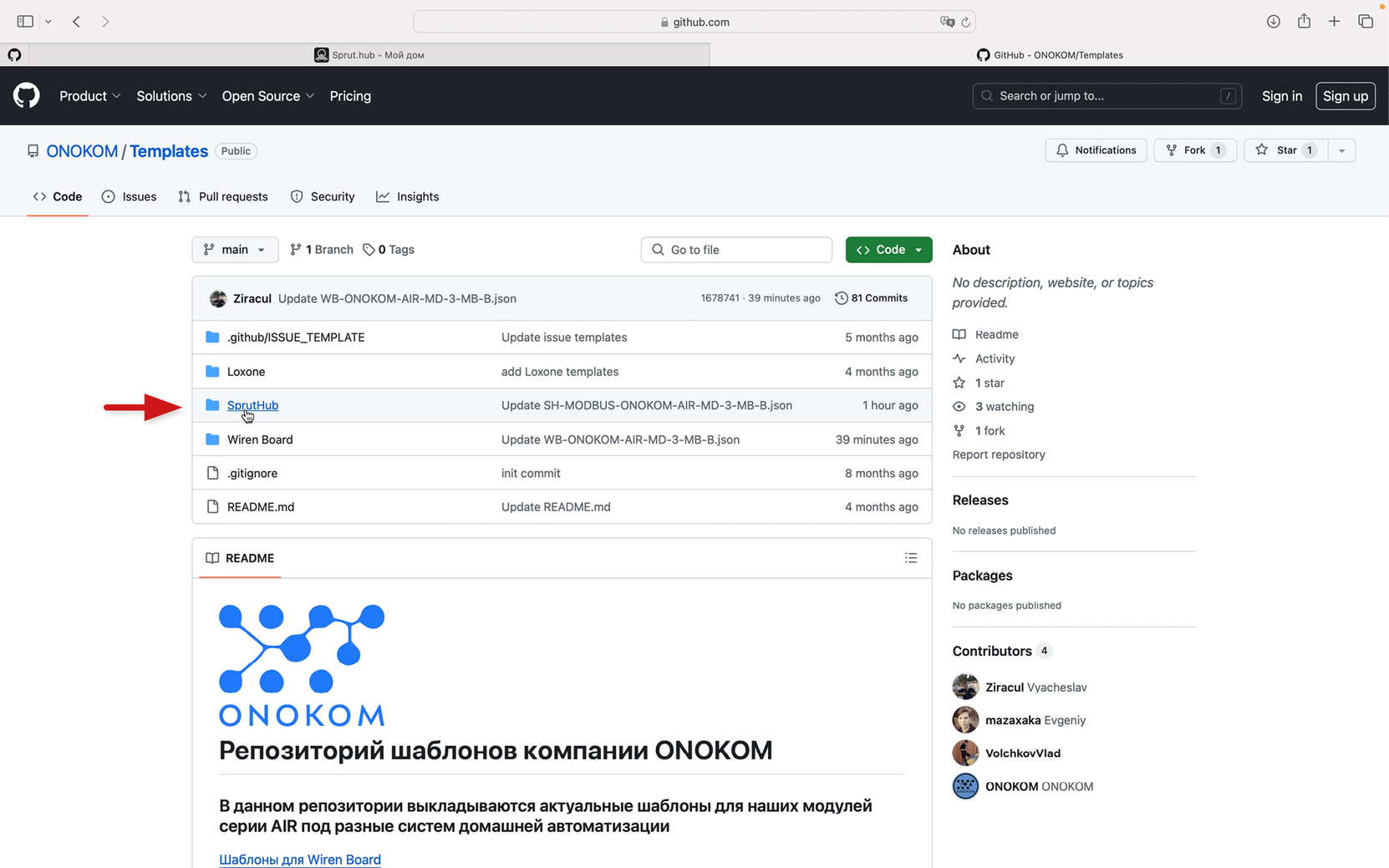Switch to the Issues tab
1389x868 pixels.
pyautogui.click(x=130, y=197)
